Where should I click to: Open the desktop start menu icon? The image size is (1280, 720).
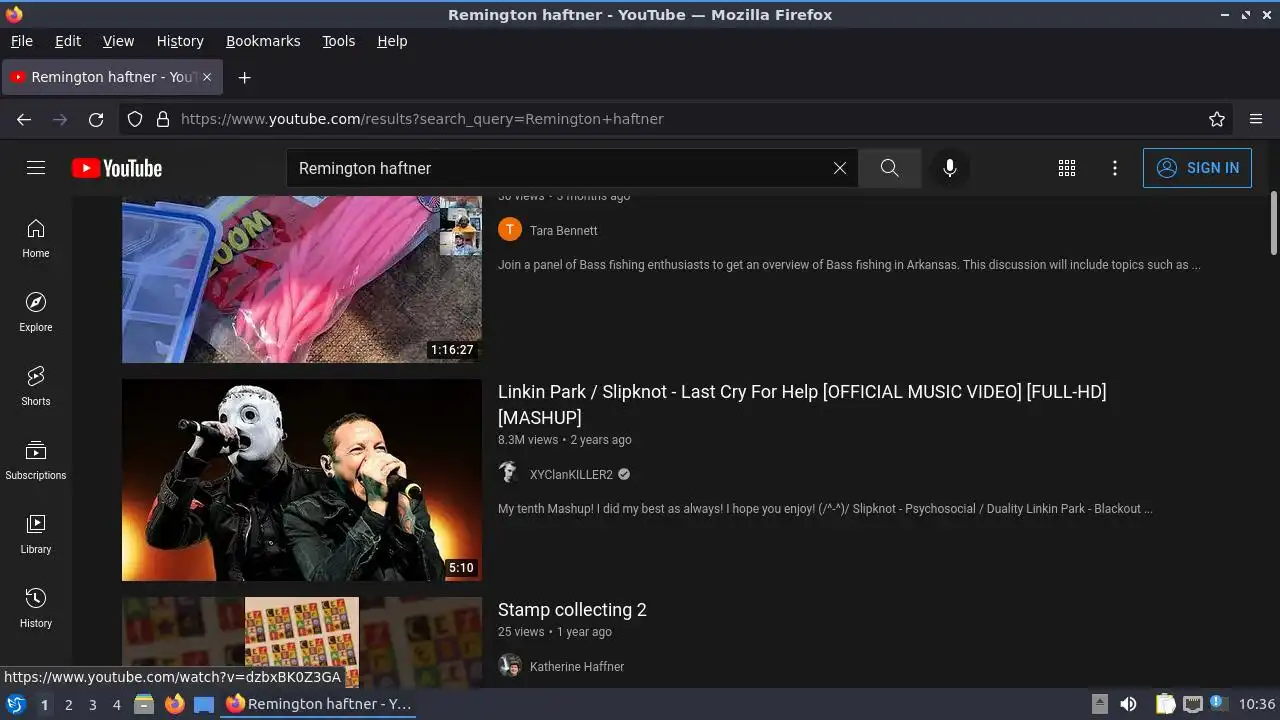pos(15,704)
